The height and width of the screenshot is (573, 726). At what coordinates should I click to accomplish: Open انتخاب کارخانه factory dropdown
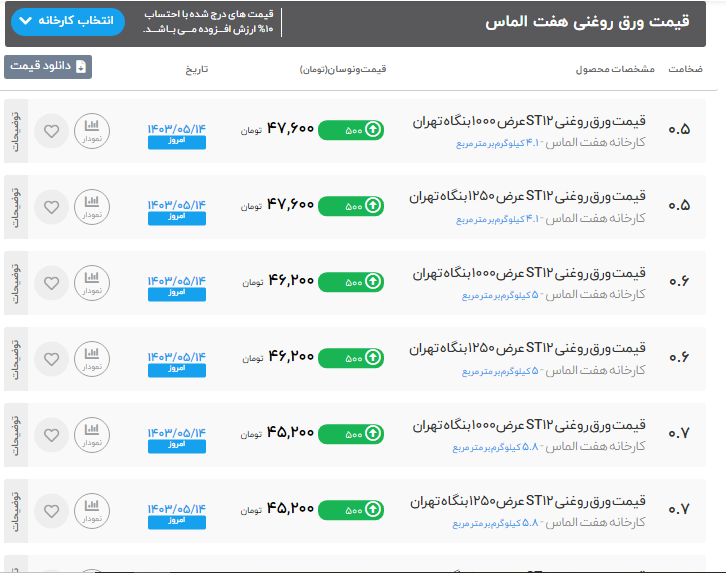click(x=70, y=21)
